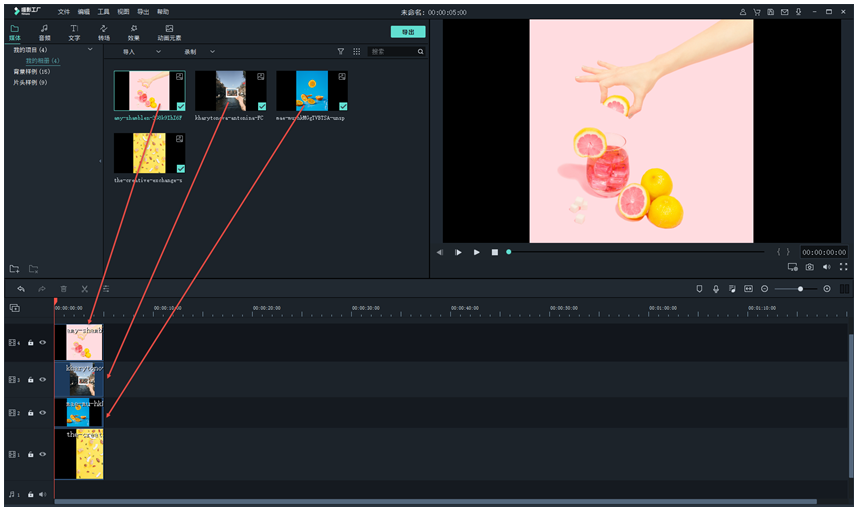The width and height of the screenshot is (856, 509).
Task: Click the microphone voiceover icon above timeline
Action: pyautogui.click(x=716, y=289)
